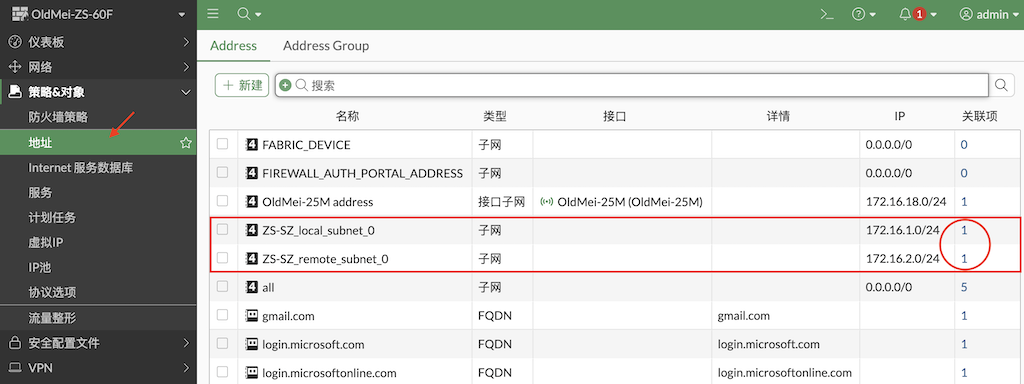Open the CLI console icon
1024x384 pixels.
827,14
